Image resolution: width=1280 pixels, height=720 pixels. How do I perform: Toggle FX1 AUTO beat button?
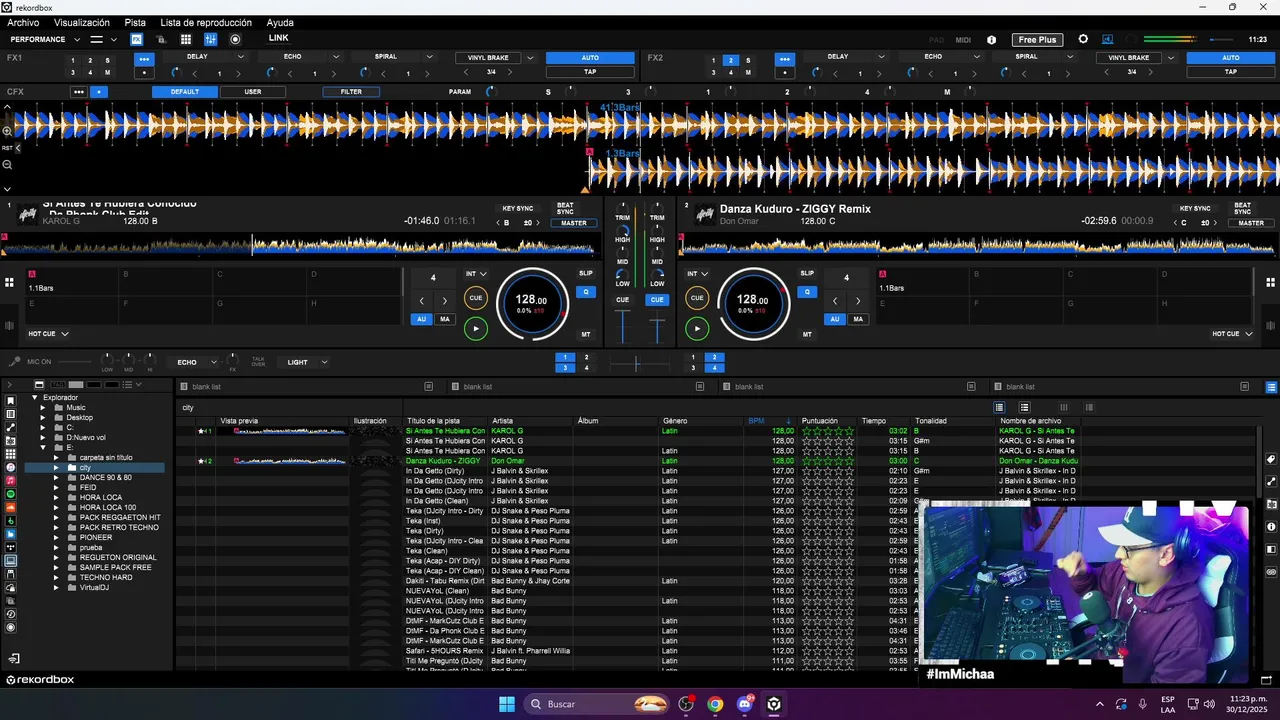590,58
